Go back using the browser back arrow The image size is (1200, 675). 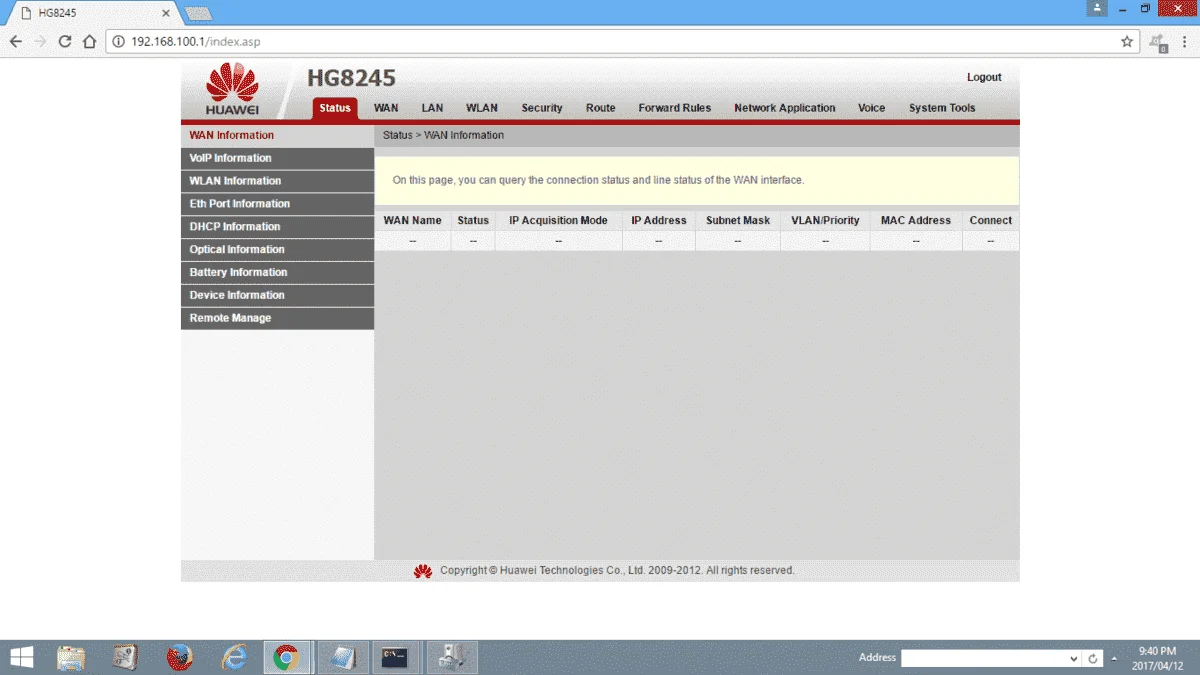tap(15, 42)
